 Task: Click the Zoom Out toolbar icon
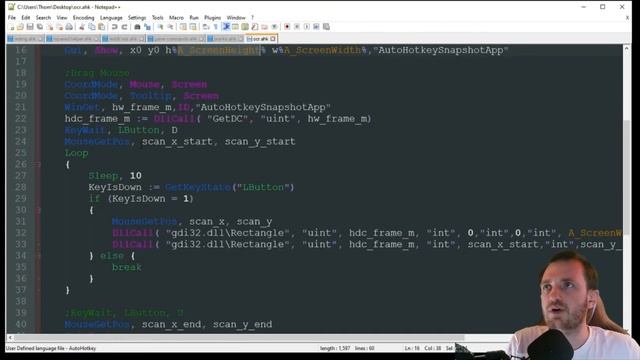(170, 27)
